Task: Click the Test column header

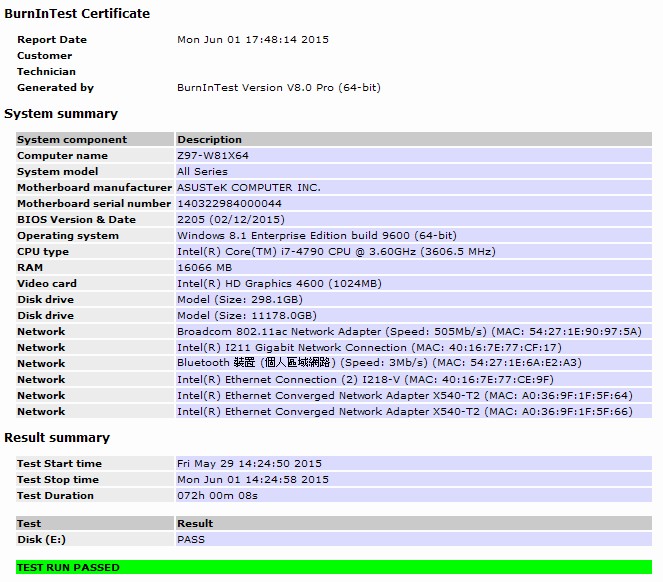Action: [95, 524]
